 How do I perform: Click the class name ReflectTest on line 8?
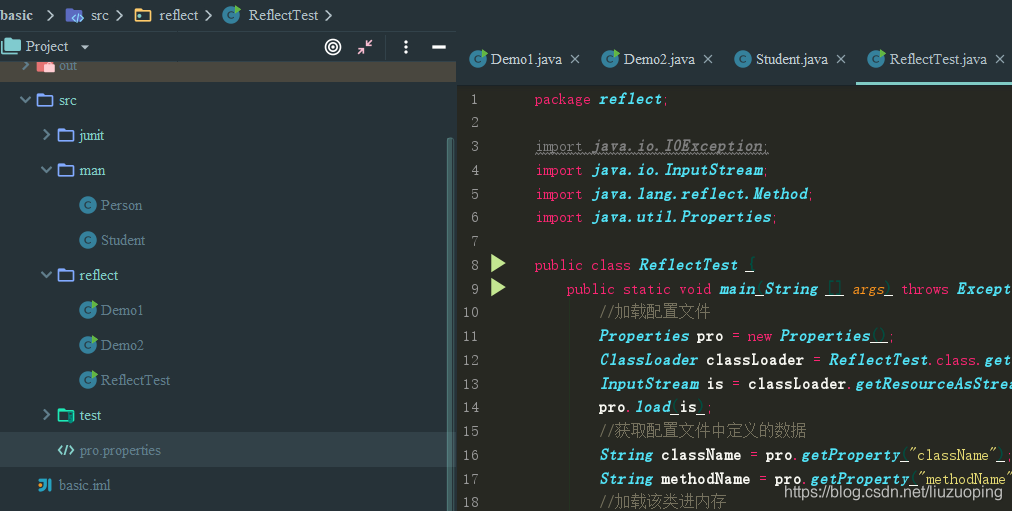[688, 265]
